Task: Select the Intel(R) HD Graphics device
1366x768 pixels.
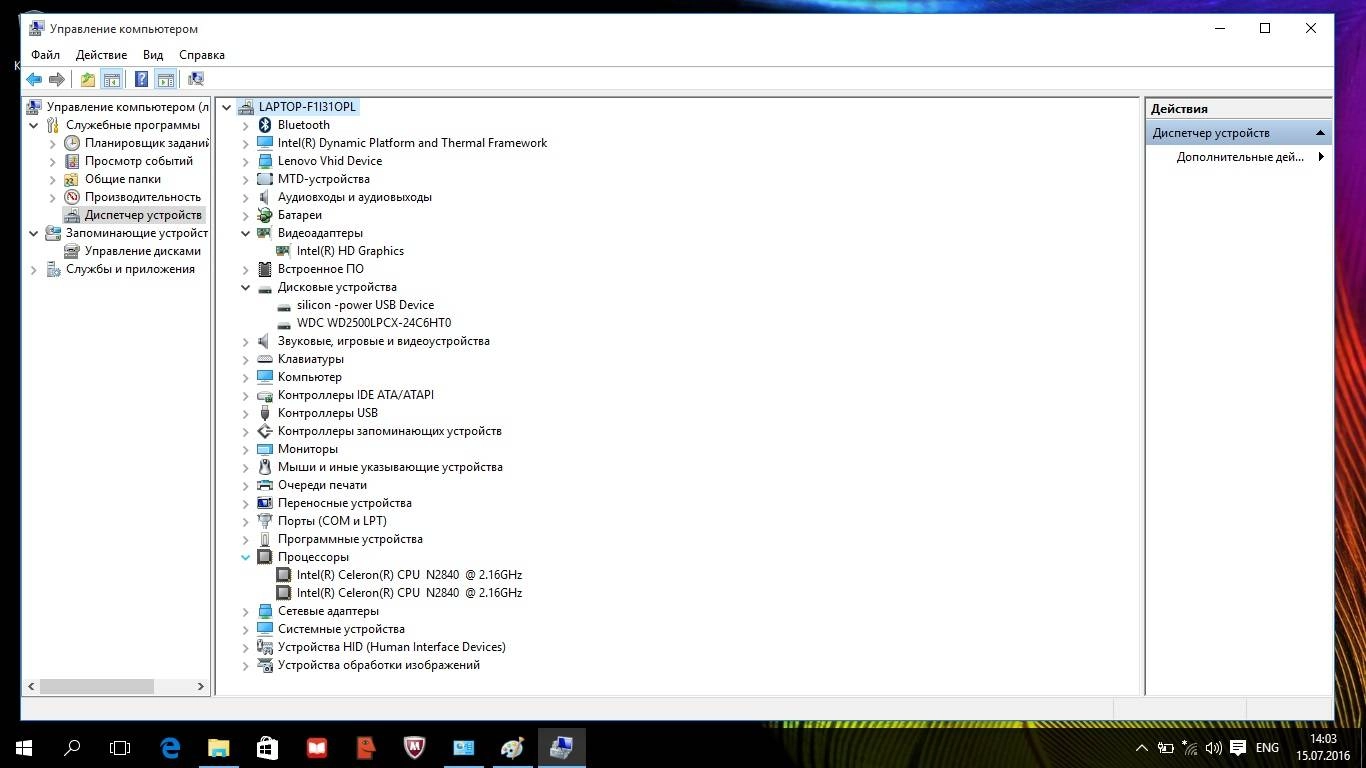Action: 350,251
